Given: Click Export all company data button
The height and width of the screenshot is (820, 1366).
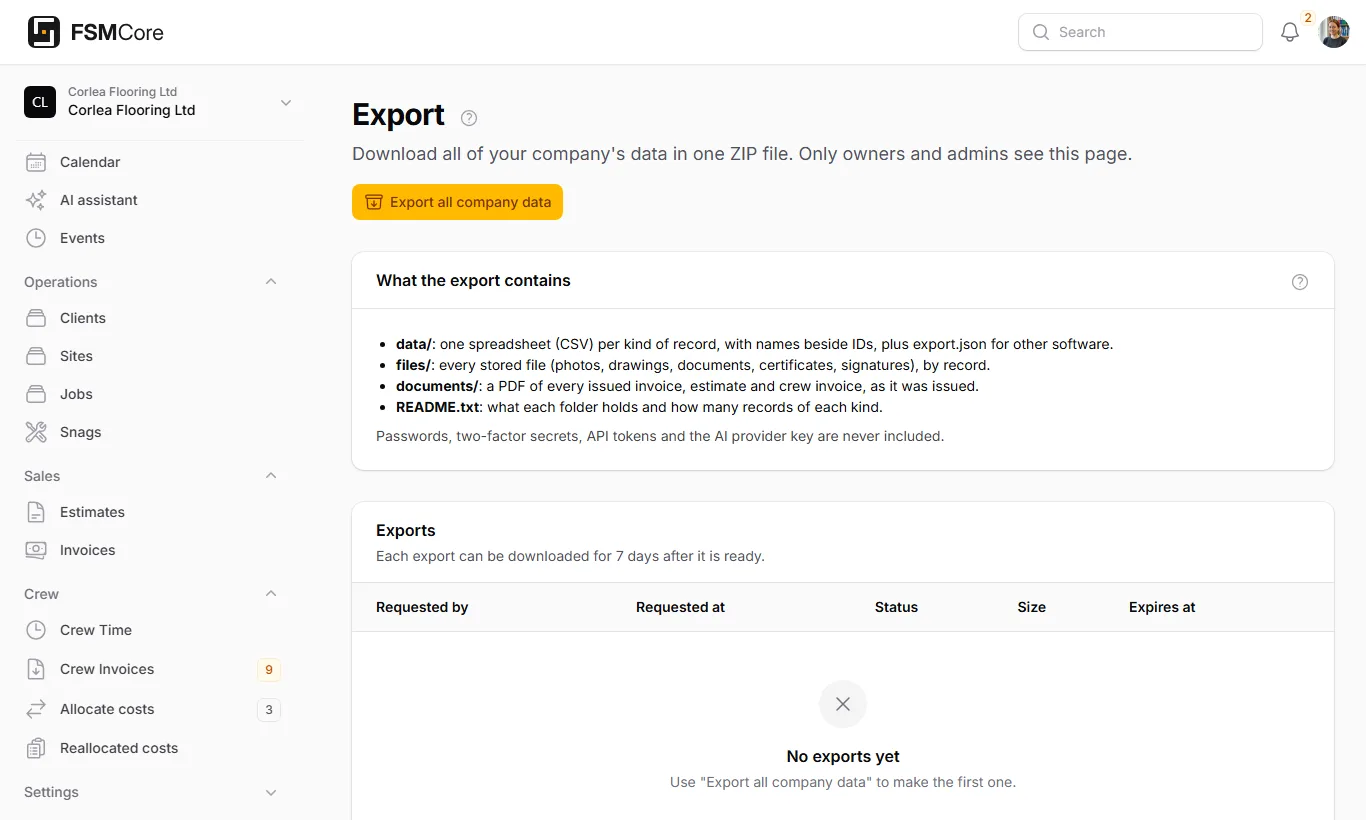Looking at the screenshot, I should click(457, 202).
